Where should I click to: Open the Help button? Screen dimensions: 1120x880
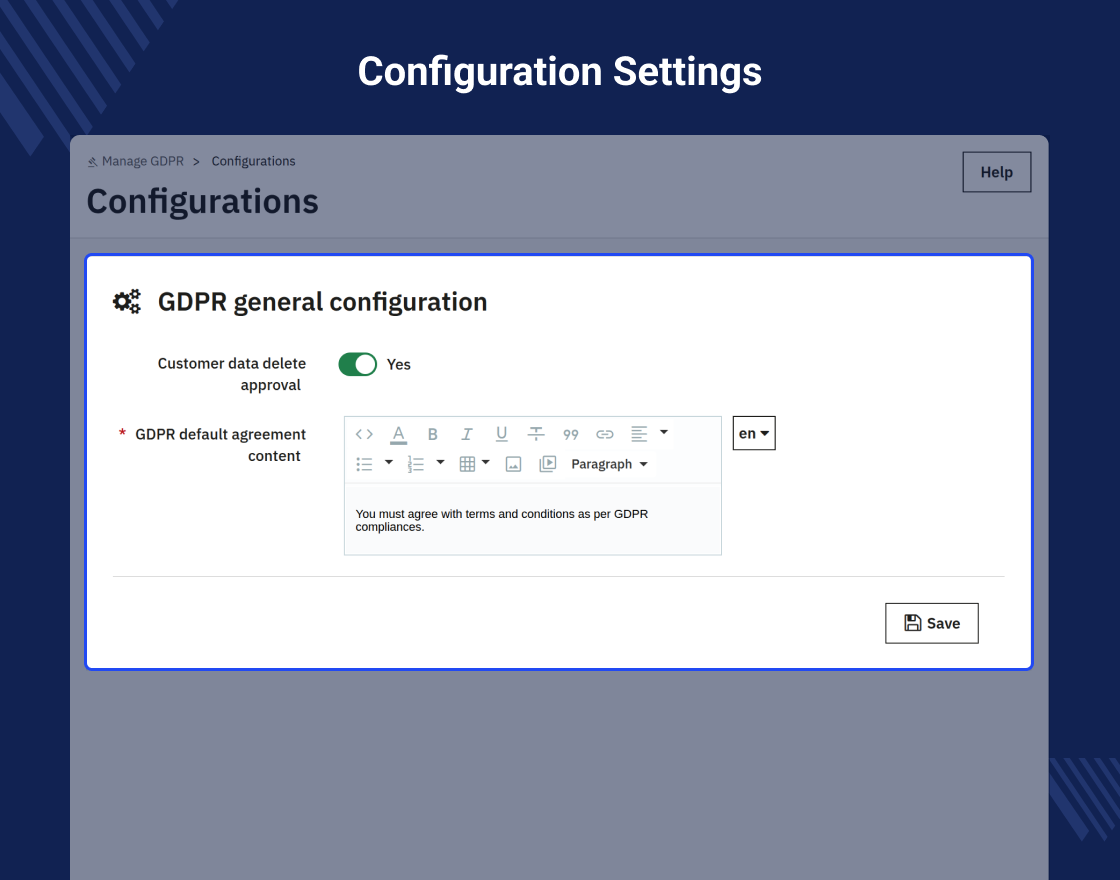996,172
